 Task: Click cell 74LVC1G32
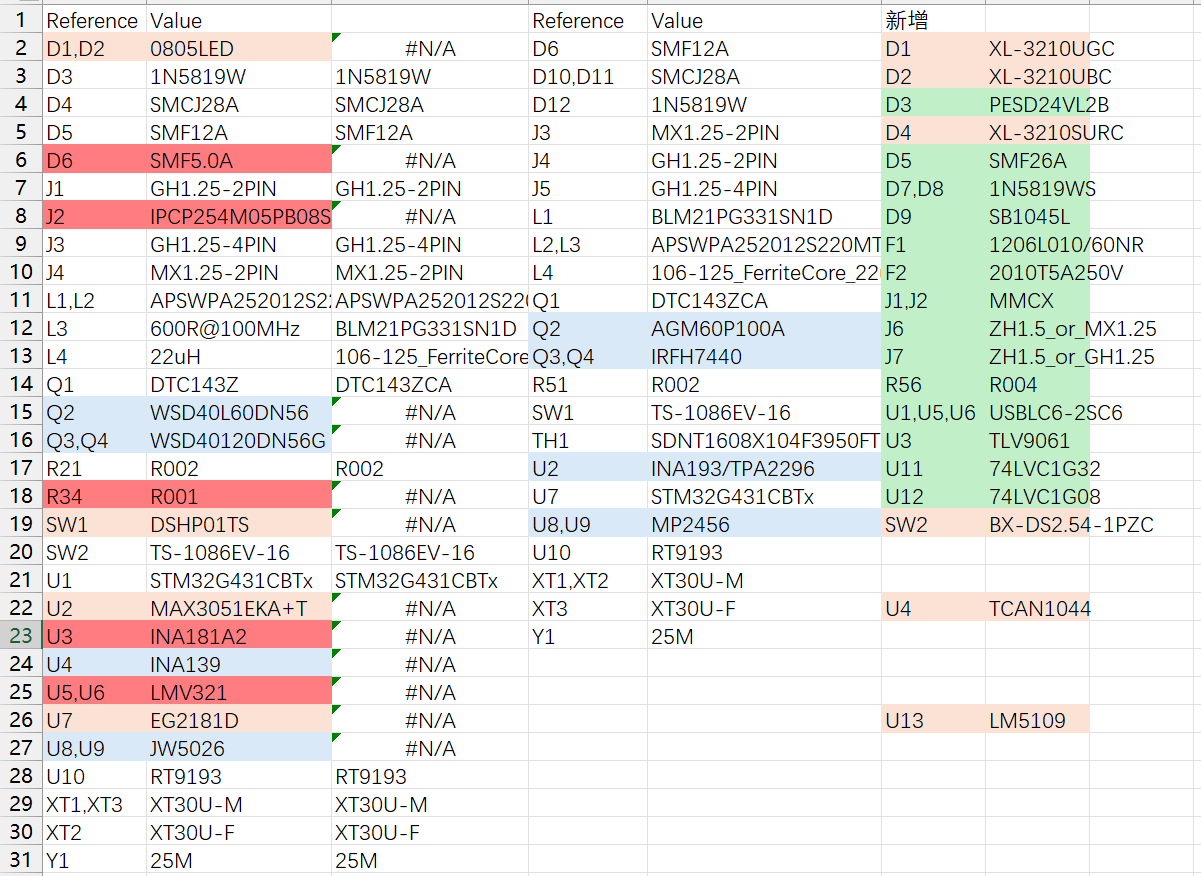coord(1037,468)
